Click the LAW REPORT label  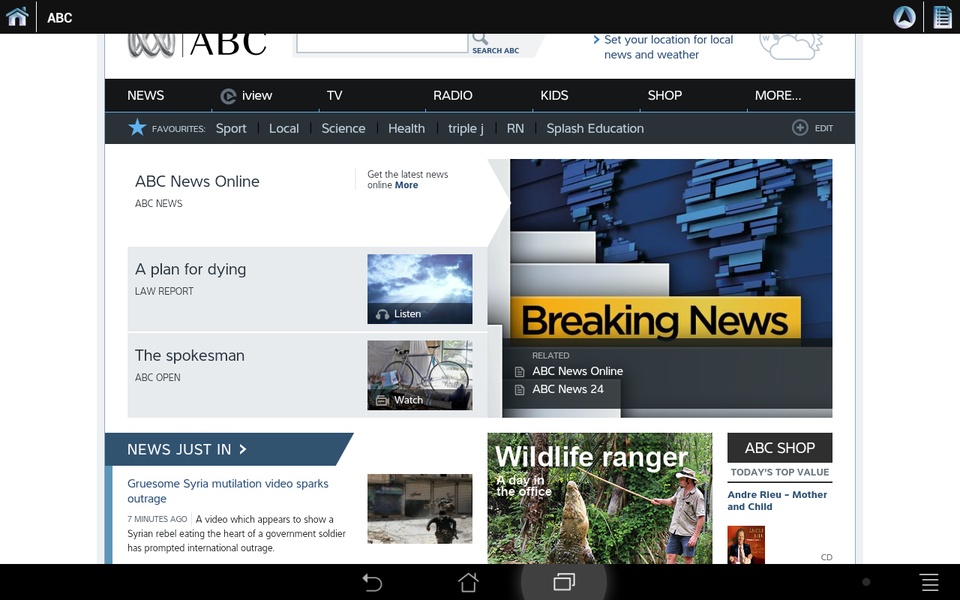coord(164,291)
